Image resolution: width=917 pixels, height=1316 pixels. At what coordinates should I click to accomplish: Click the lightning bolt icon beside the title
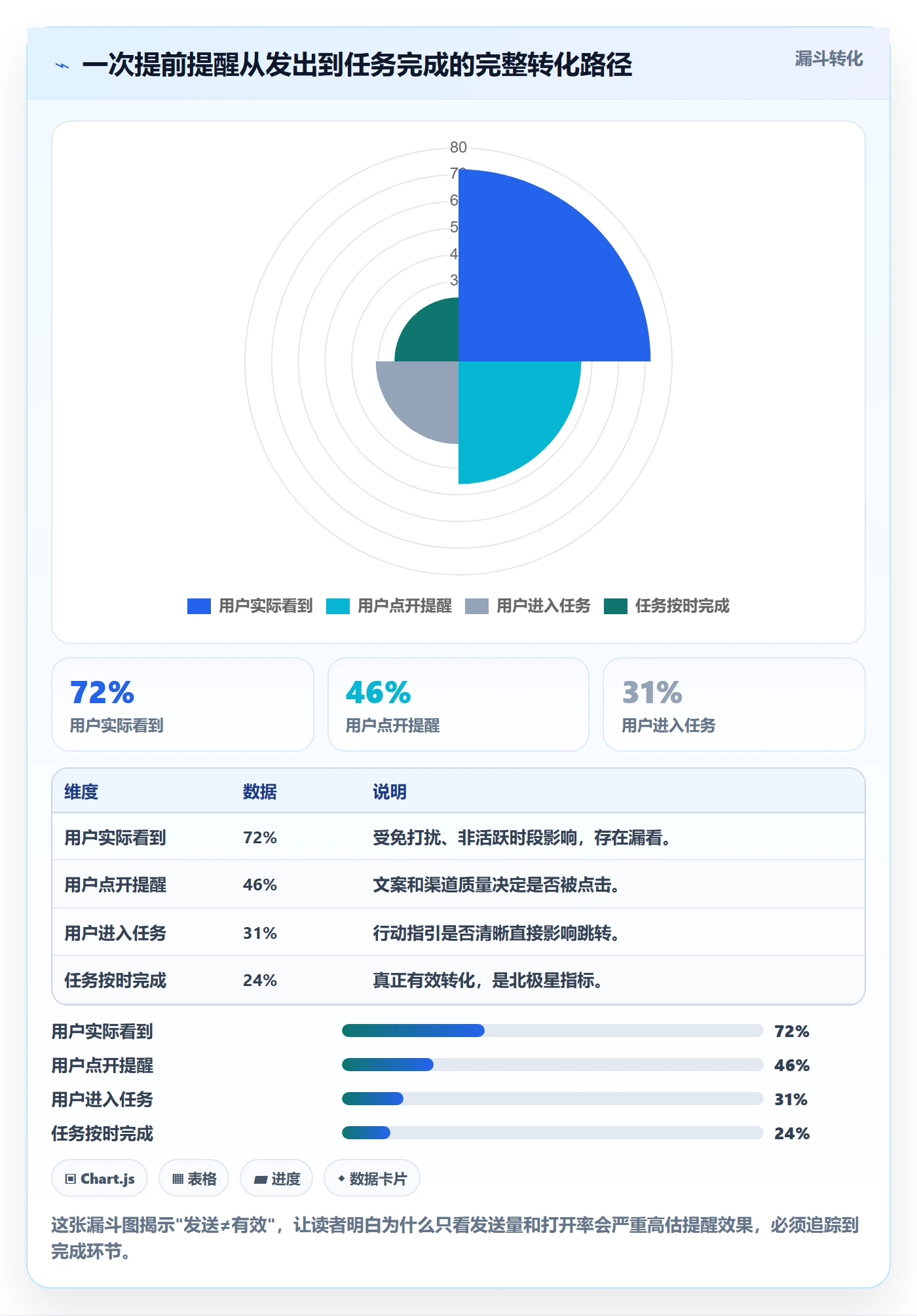(x=62, y=65)
